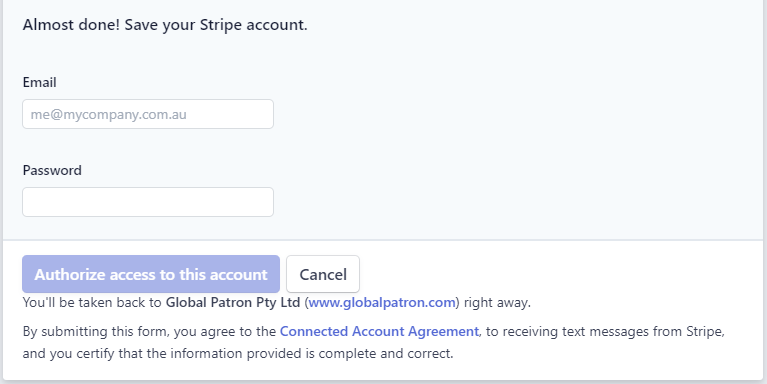Click the Email field label
This screenshot has width=767, height=384.
(40, 82)
